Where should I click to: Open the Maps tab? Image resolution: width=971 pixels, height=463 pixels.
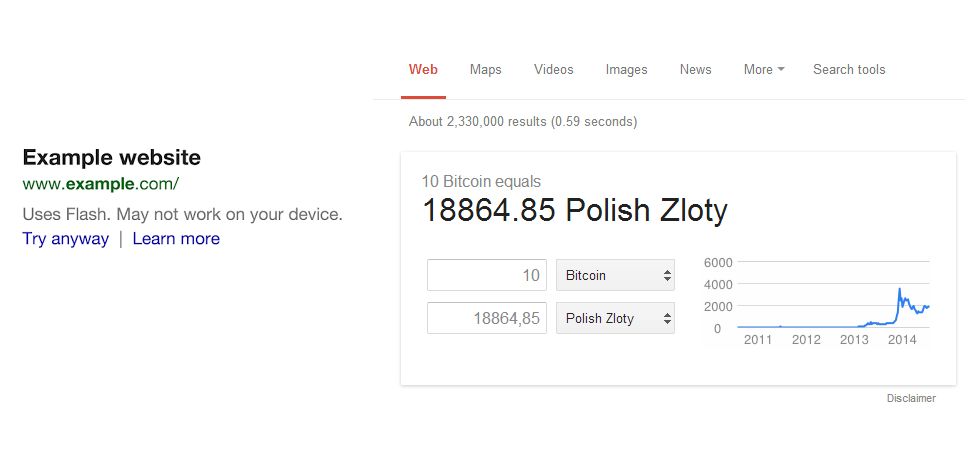[x=485, y=70]
